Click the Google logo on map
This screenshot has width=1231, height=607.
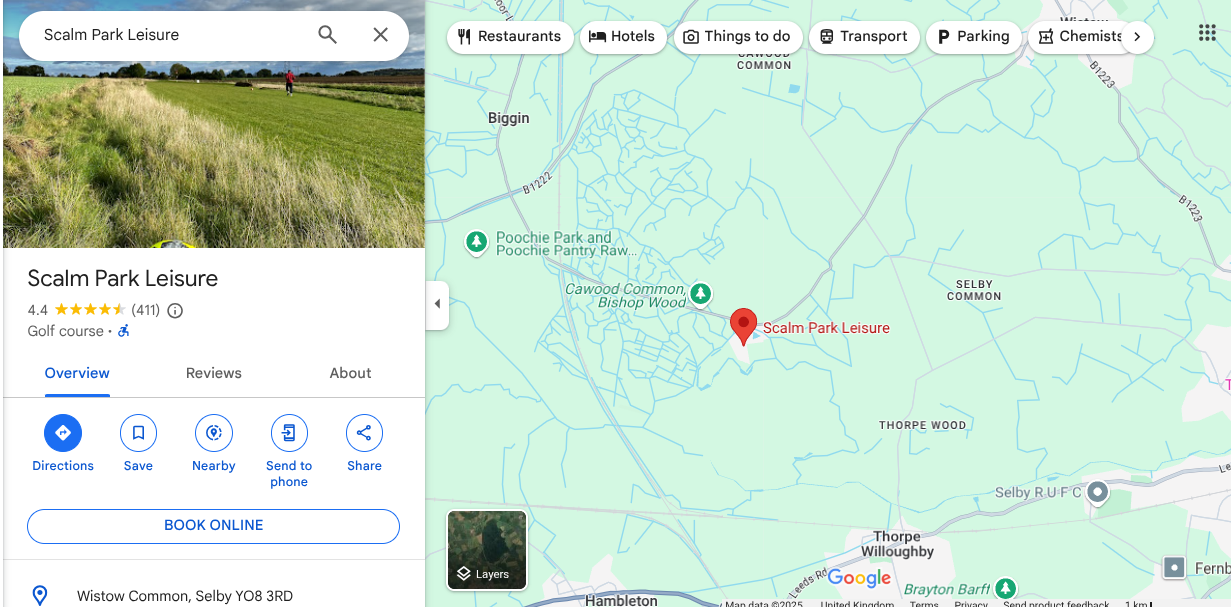(859, 578)
